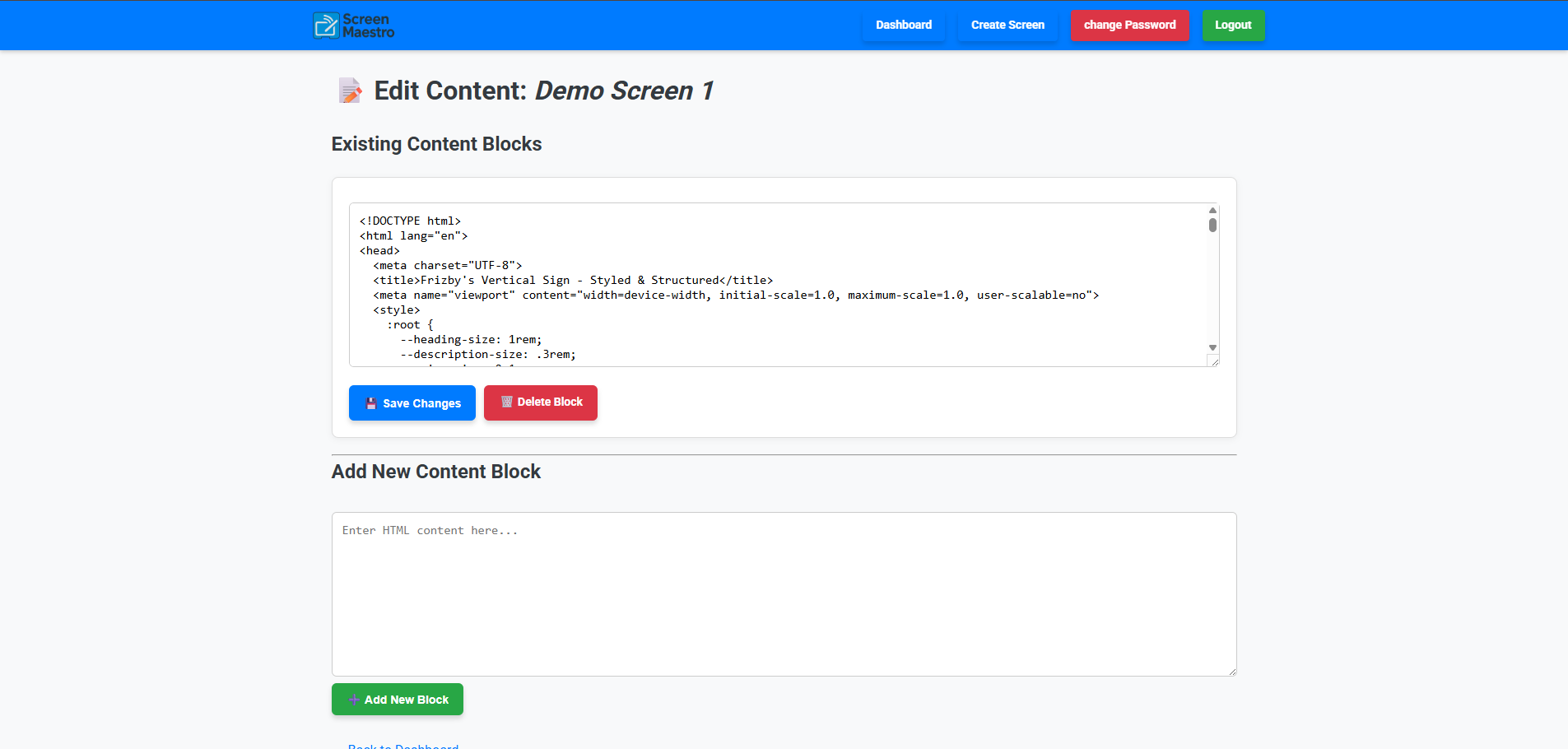The width and height of the screenshot is (1568, 749).
Task: Remove the block using the Delete Block button
Action: tap(541, 402)
